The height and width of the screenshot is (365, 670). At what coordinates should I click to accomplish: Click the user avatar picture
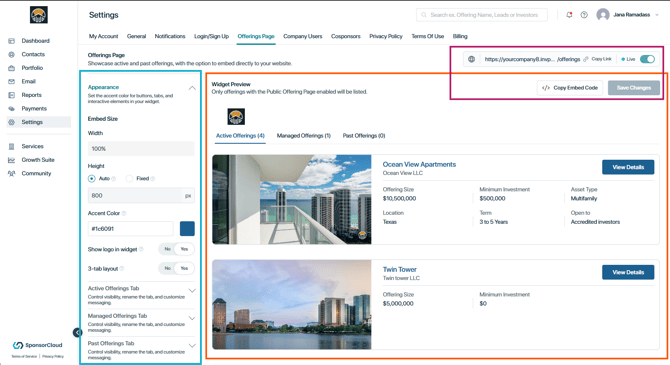click(603, 15)
